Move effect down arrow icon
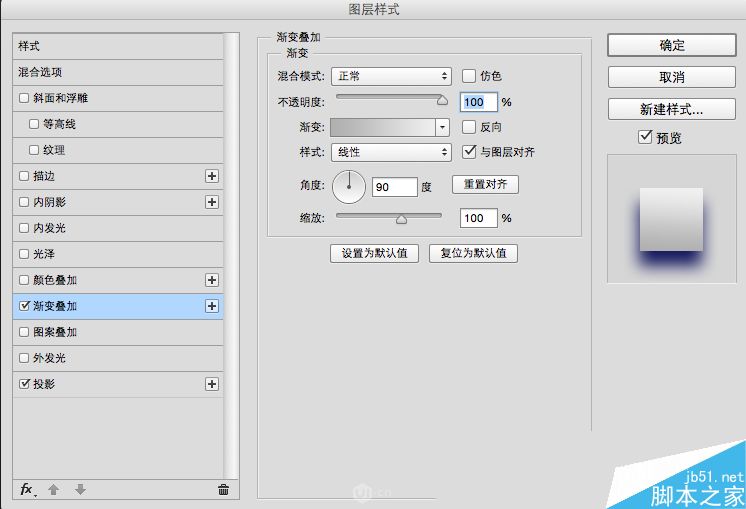746x509 pixels. [80, 489]
